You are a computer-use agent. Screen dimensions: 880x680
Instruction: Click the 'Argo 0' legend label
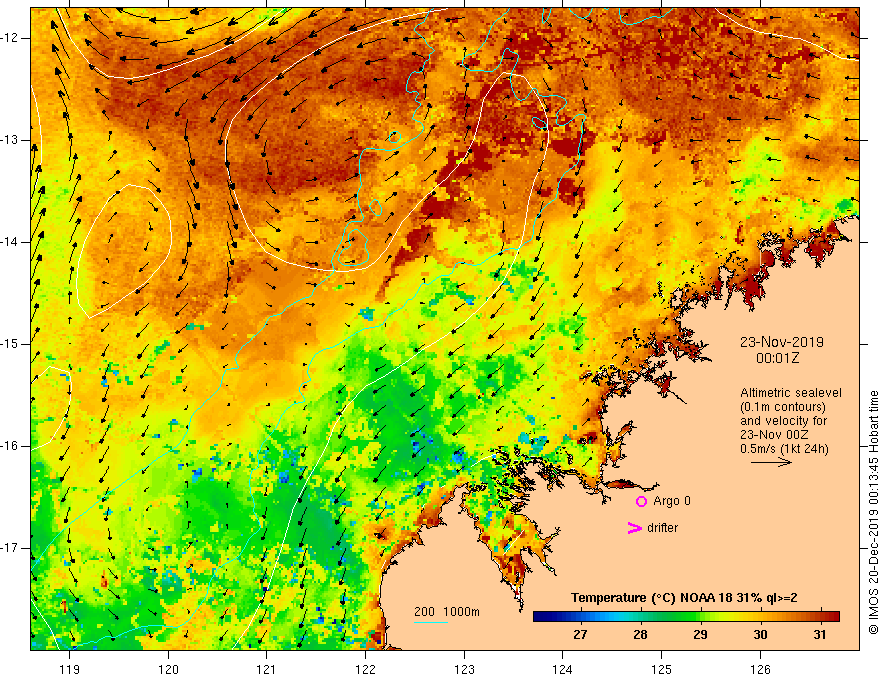click(672, 501)
